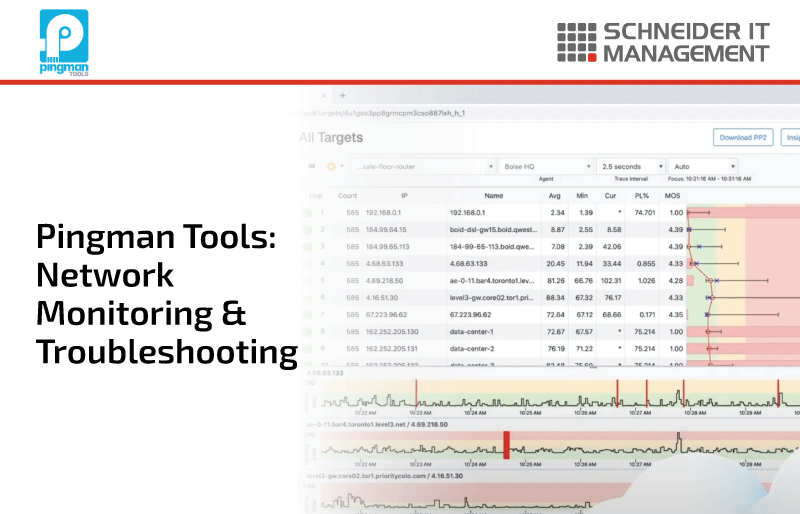Click the 10:26 AM label on 4.68.63.133 timeline

(x=585, y=412)
